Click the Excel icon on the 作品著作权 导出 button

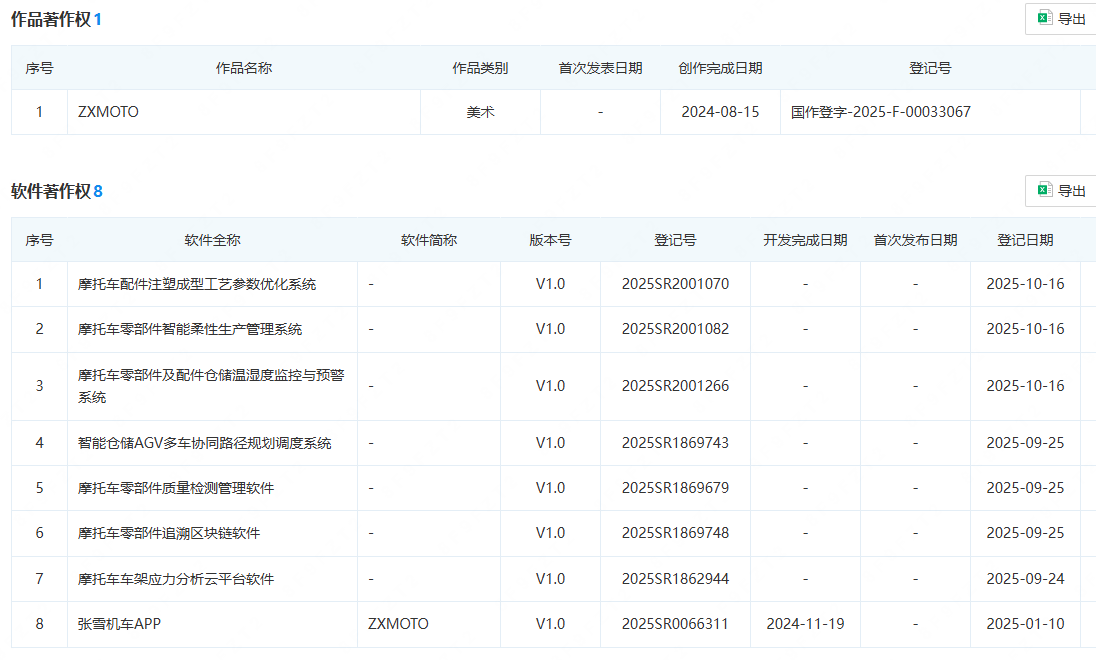coord(1044,18)
